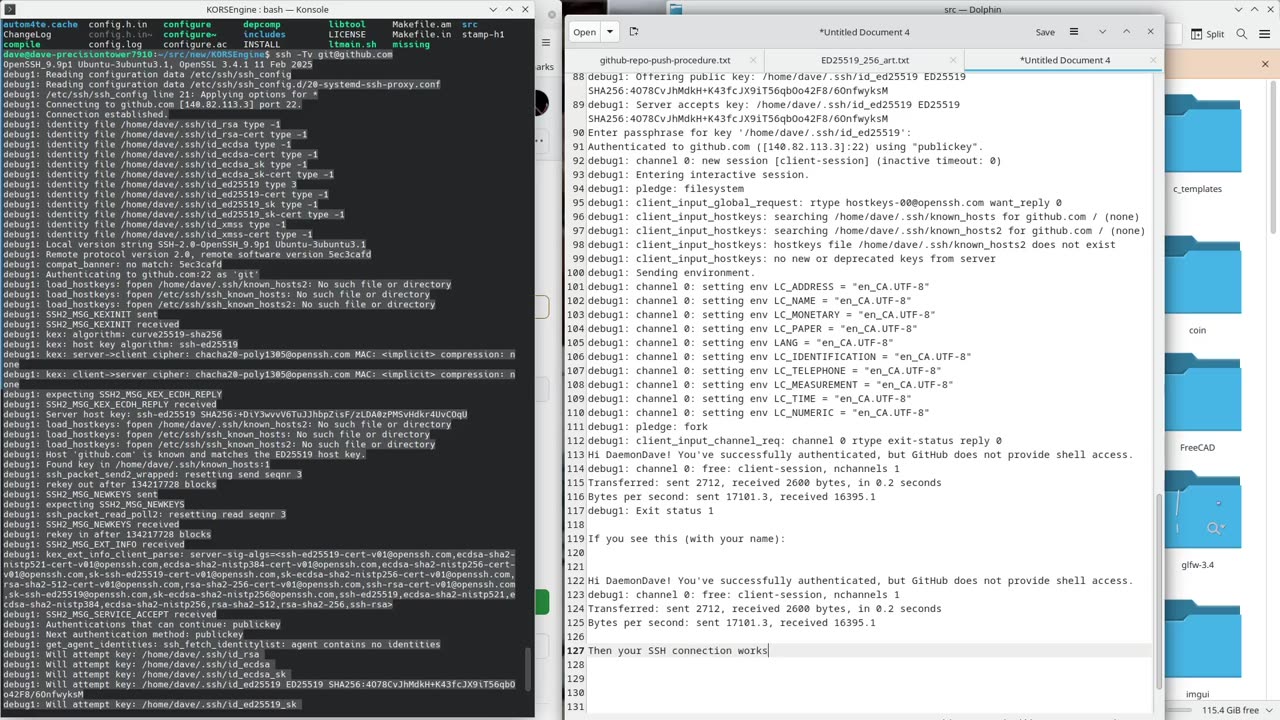Click 'SSH2_MSG_KEXINIT sent' line in Konsole

tap(80, 314)
